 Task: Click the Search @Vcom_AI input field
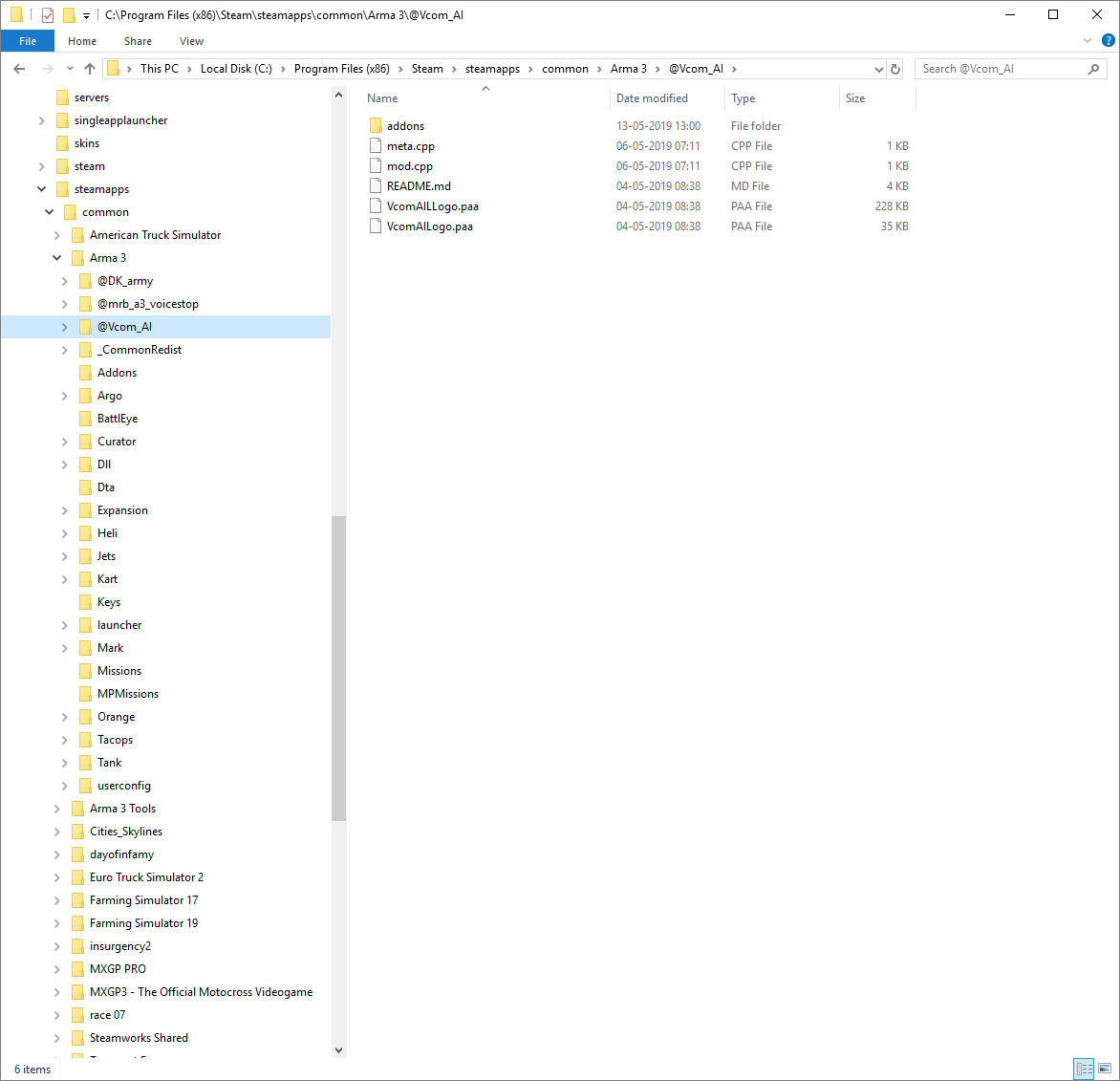pos(1000,69)
